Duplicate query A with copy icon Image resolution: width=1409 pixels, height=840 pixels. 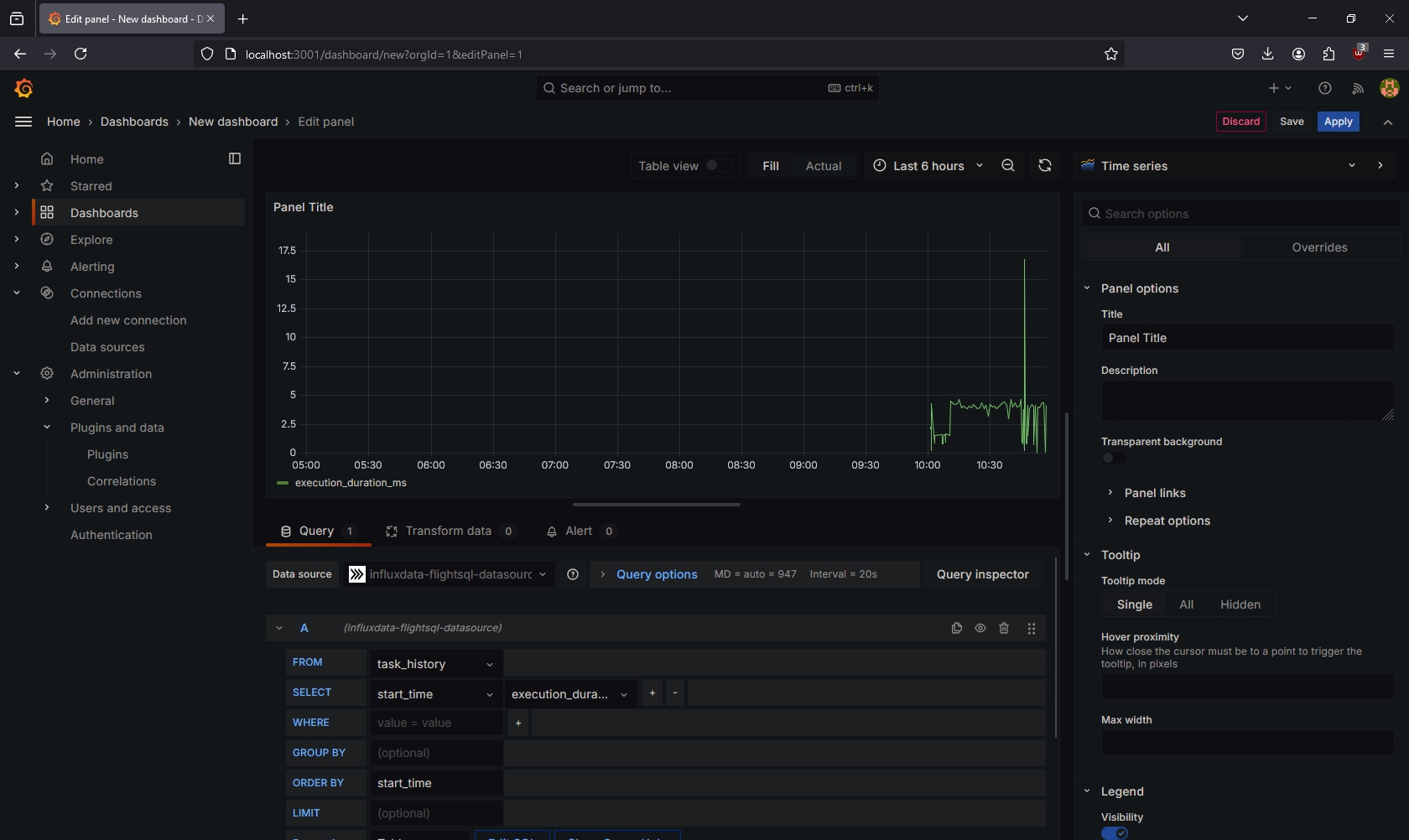pyautogui.click(x=957, y=628)
